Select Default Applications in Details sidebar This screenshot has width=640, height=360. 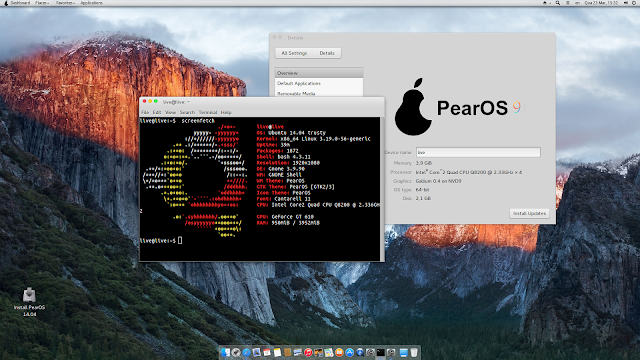pos(319,83)
